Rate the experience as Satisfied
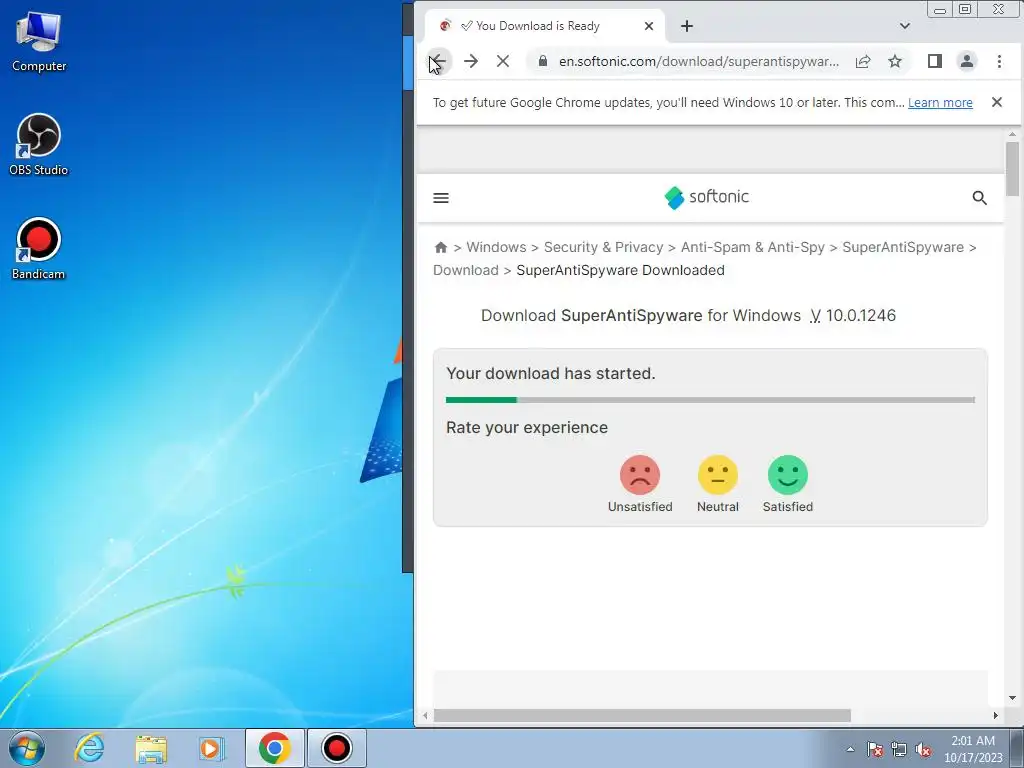The height and width of the screenshot is (768, 1024). click(x=788, y=484)
